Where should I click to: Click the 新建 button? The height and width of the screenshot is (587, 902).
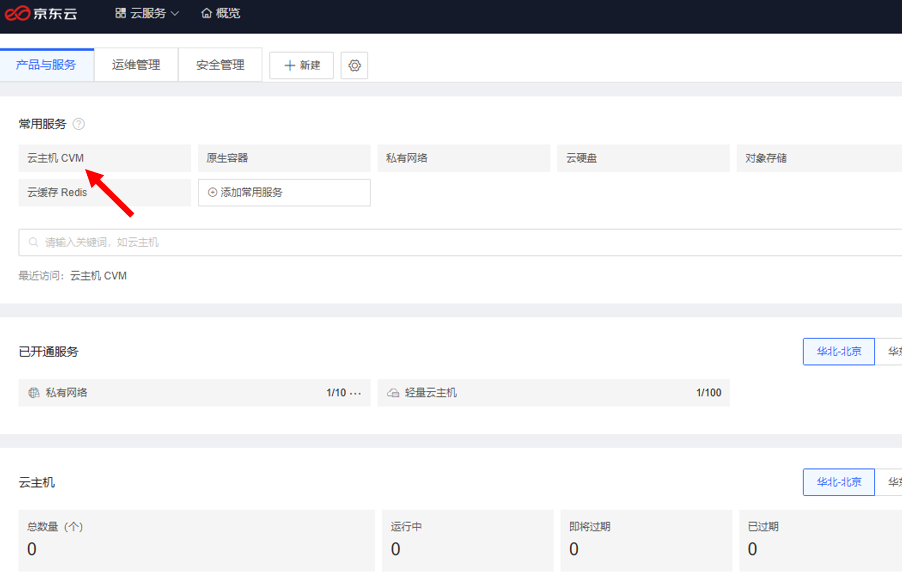click(301, 66)
